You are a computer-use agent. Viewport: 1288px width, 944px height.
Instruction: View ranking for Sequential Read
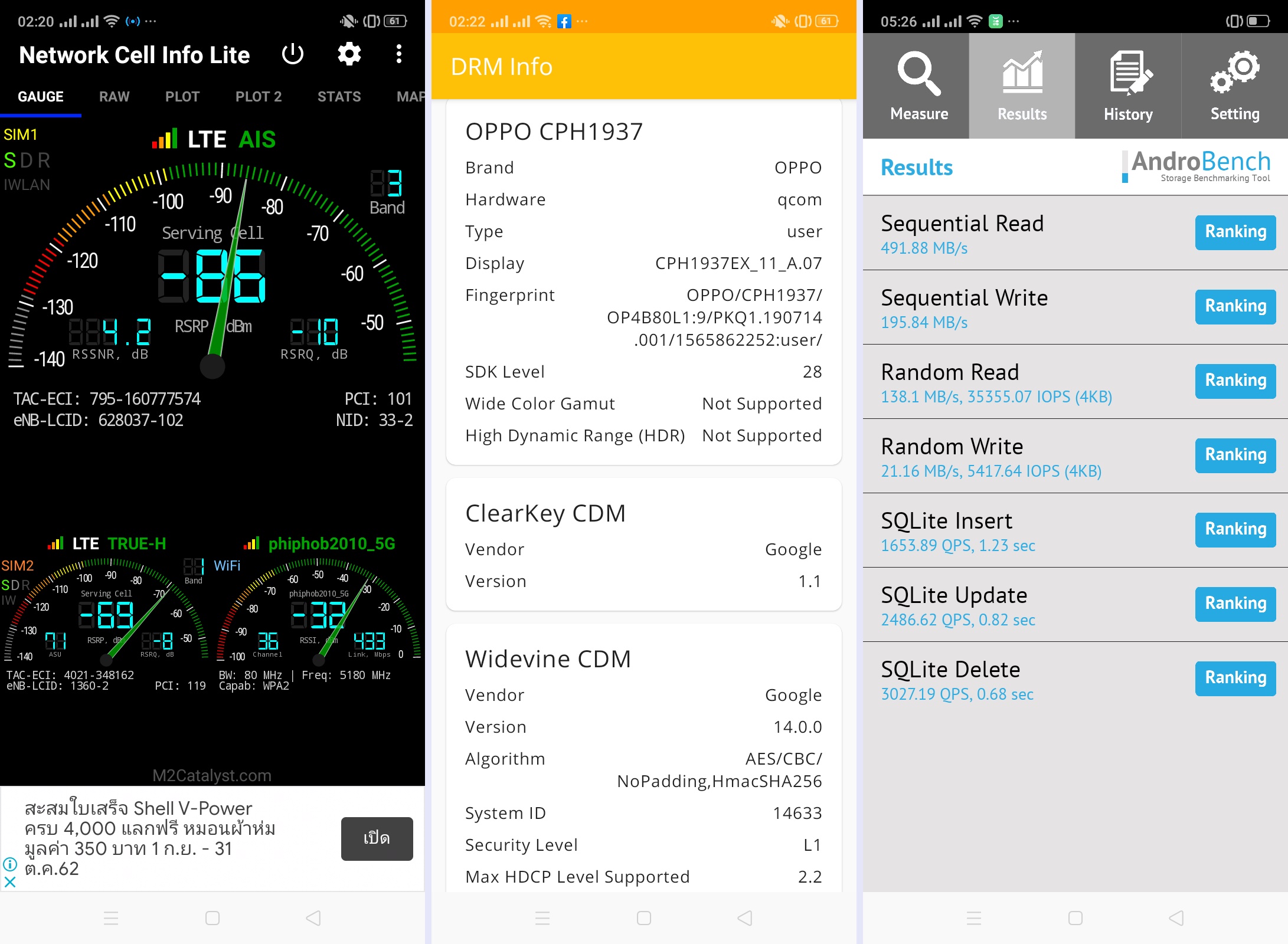click(x=1235, y=232)
